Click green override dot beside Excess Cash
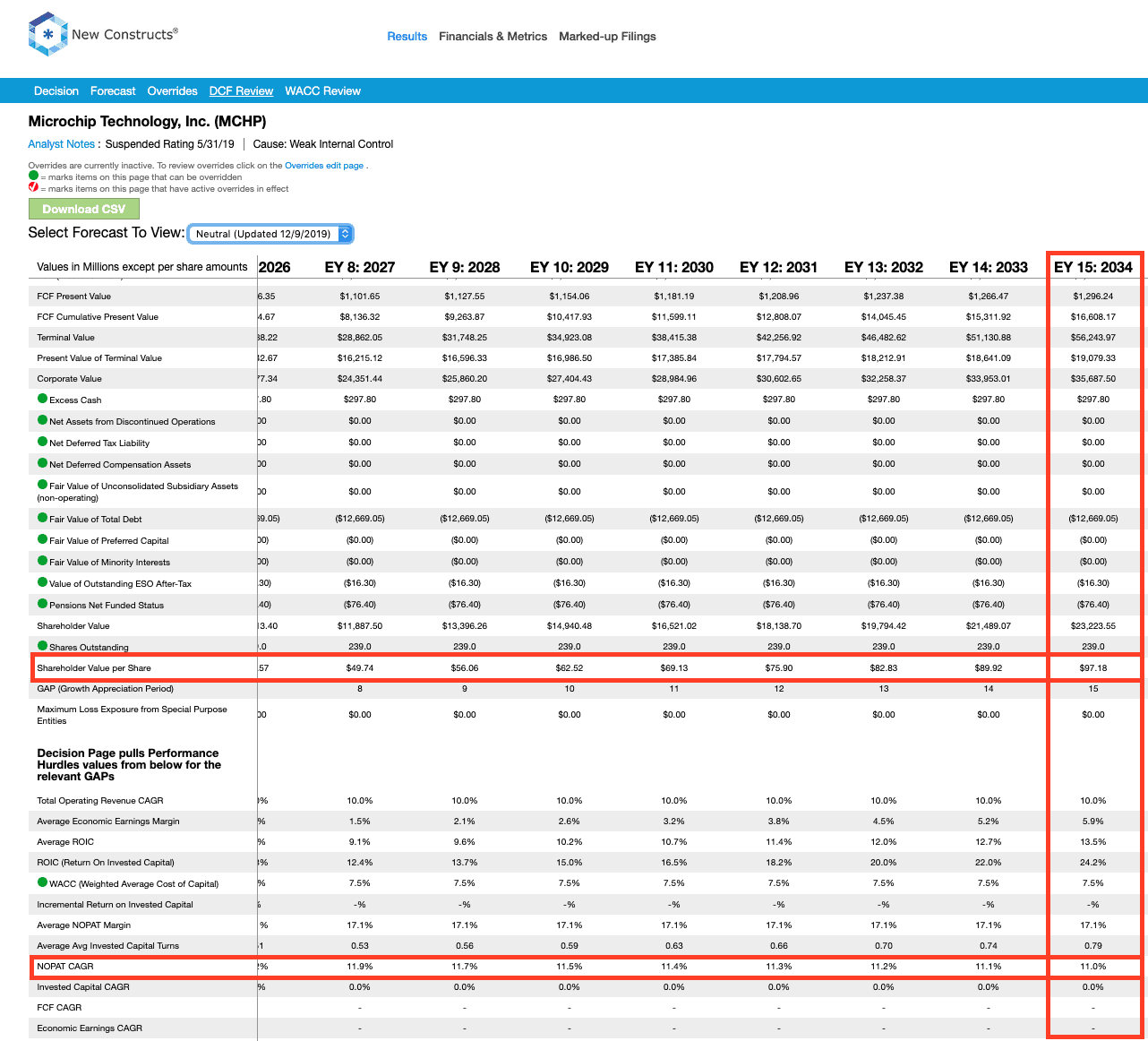 (42, 400)
